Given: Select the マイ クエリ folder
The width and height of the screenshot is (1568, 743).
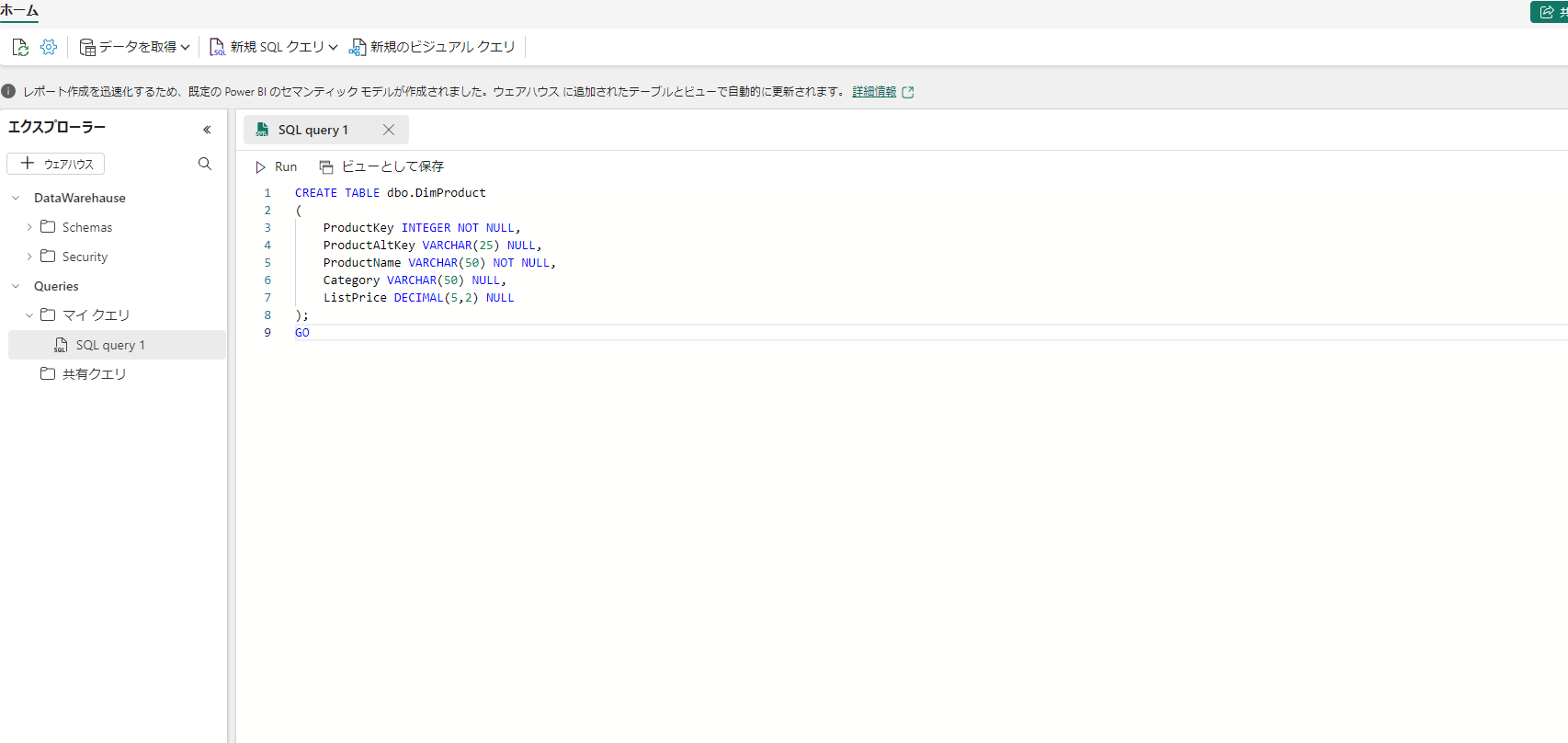Looking at the screenshot, I should click(x=97, y=315).
